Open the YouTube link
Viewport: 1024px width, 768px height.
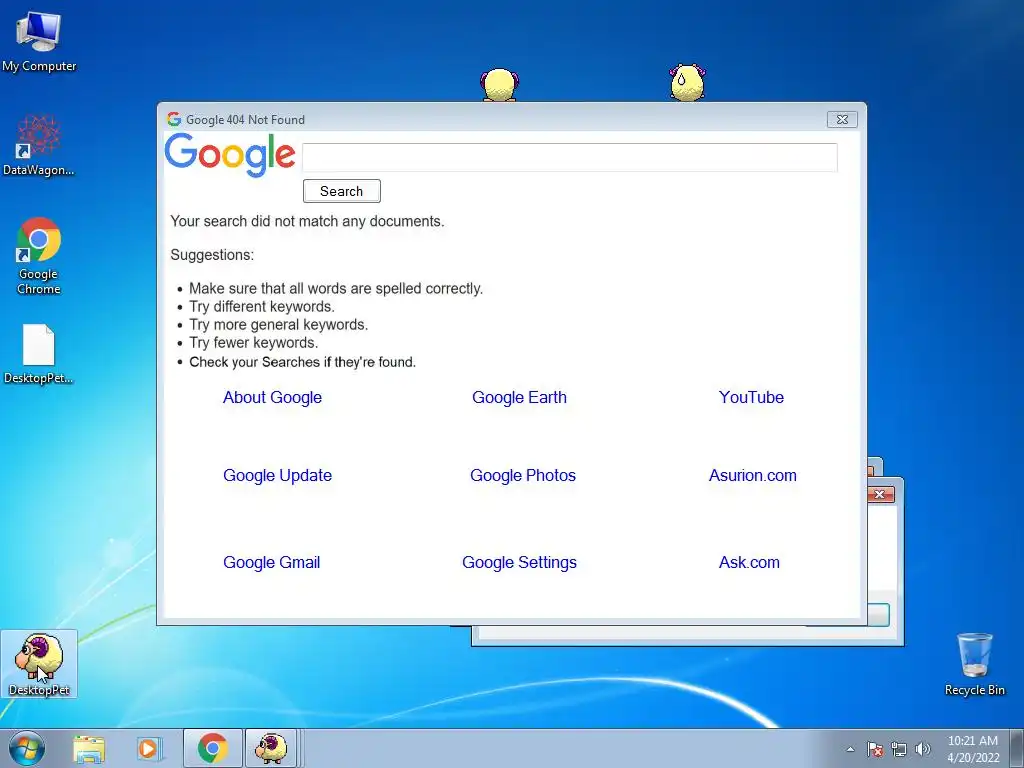pos(751,397)
